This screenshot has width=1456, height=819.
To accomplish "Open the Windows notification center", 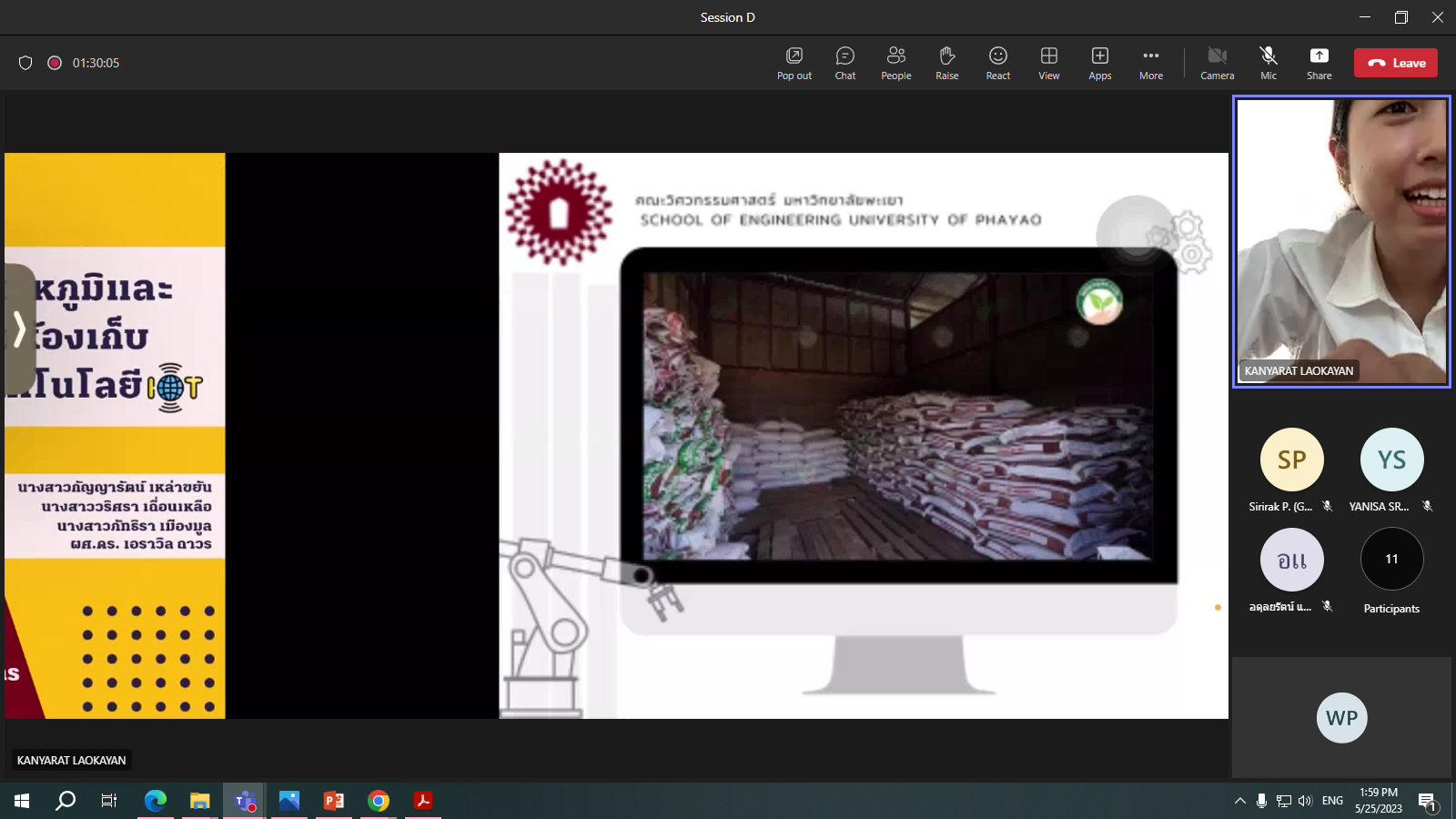I will point(1427,801).
